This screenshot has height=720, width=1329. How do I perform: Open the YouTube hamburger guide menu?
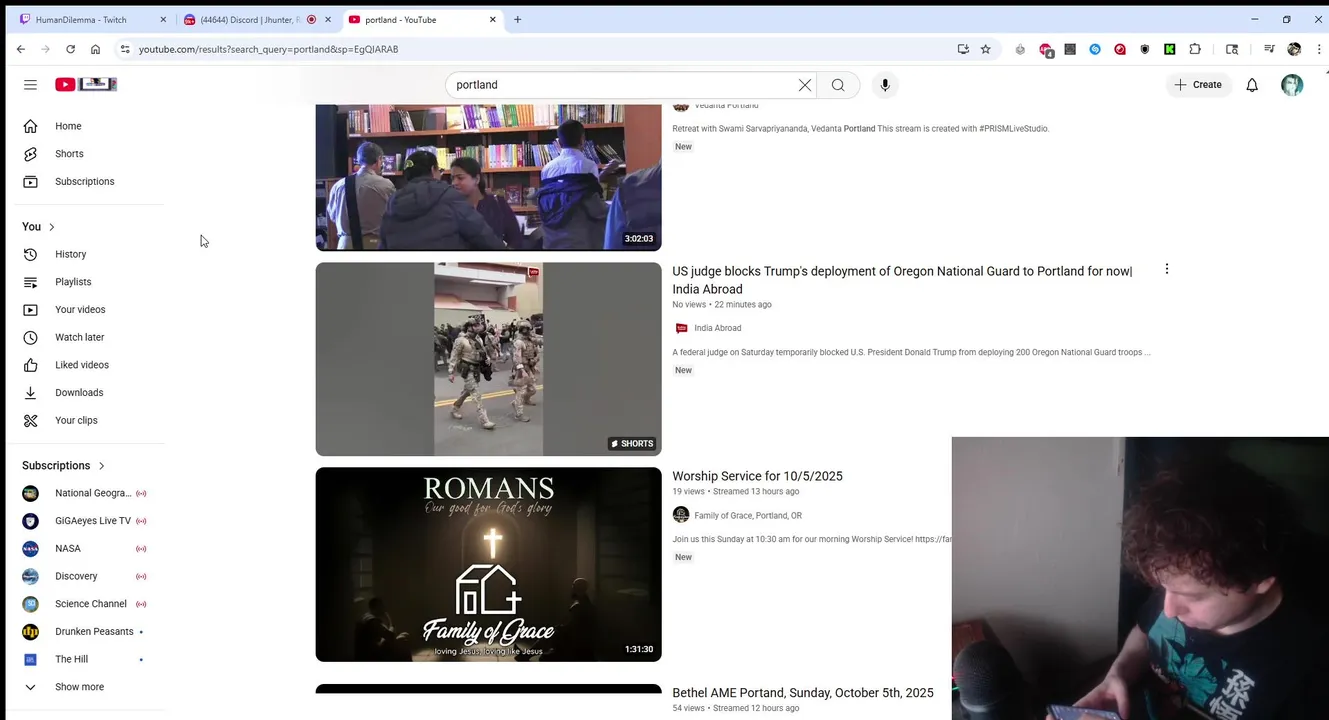pos(30,85)
